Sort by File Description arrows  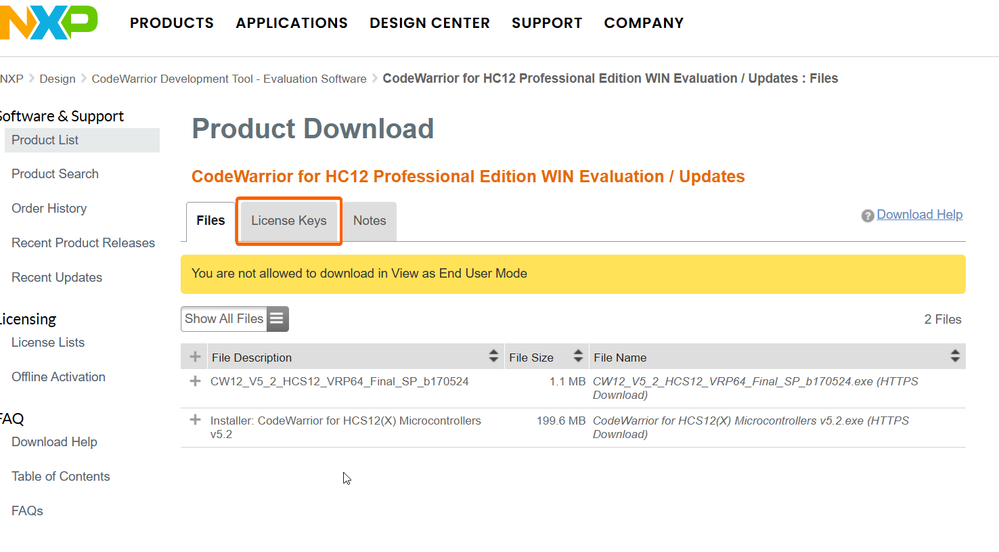click(493, 356)
